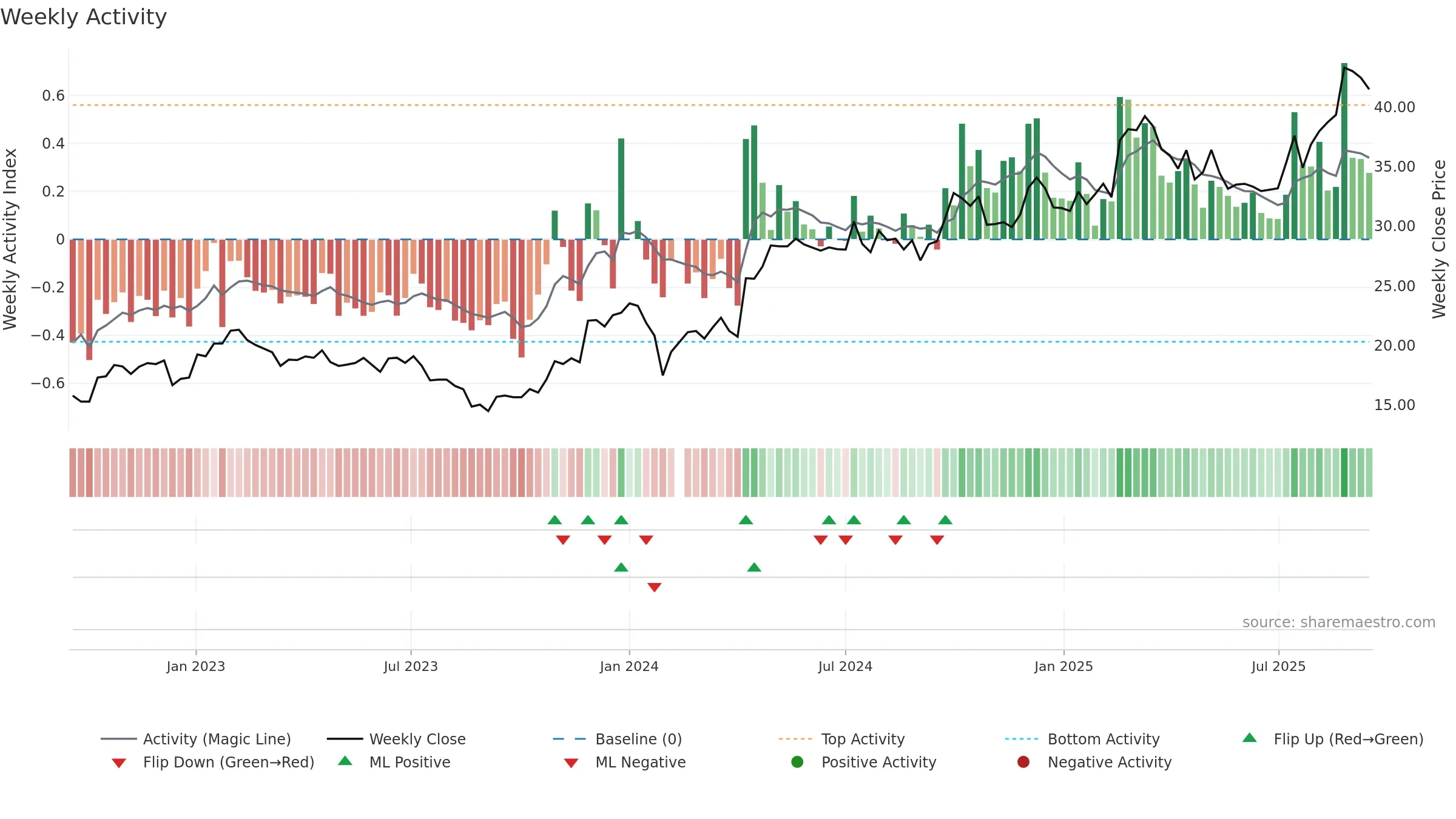Viewport: 1456px width, 819px height.
Task: Toggle the Bottom Activity legend entry
Action: pos(1082,739)
